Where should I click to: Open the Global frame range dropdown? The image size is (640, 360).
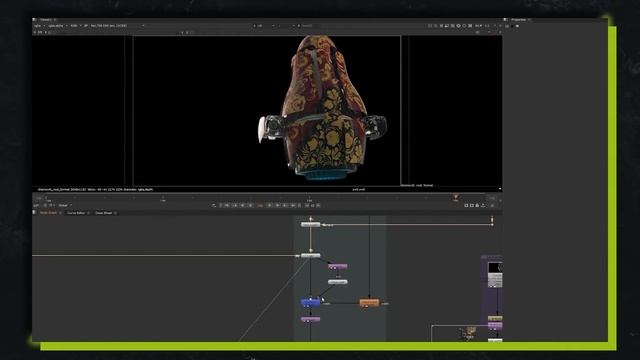point(65,205)
